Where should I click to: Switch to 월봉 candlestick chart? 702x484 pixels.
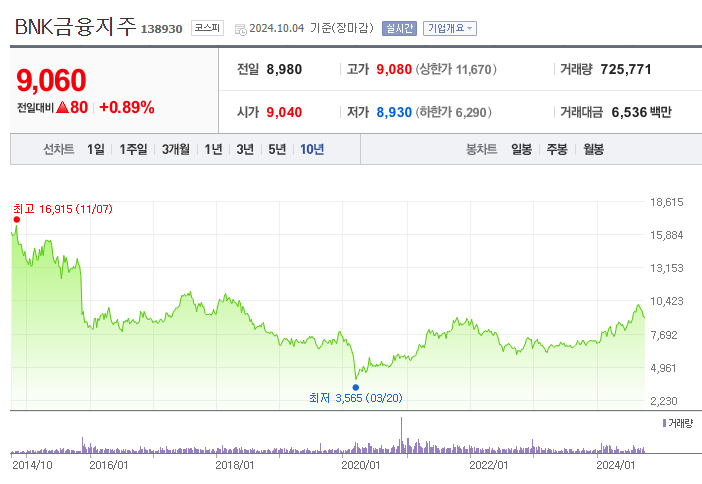point(593,149)
